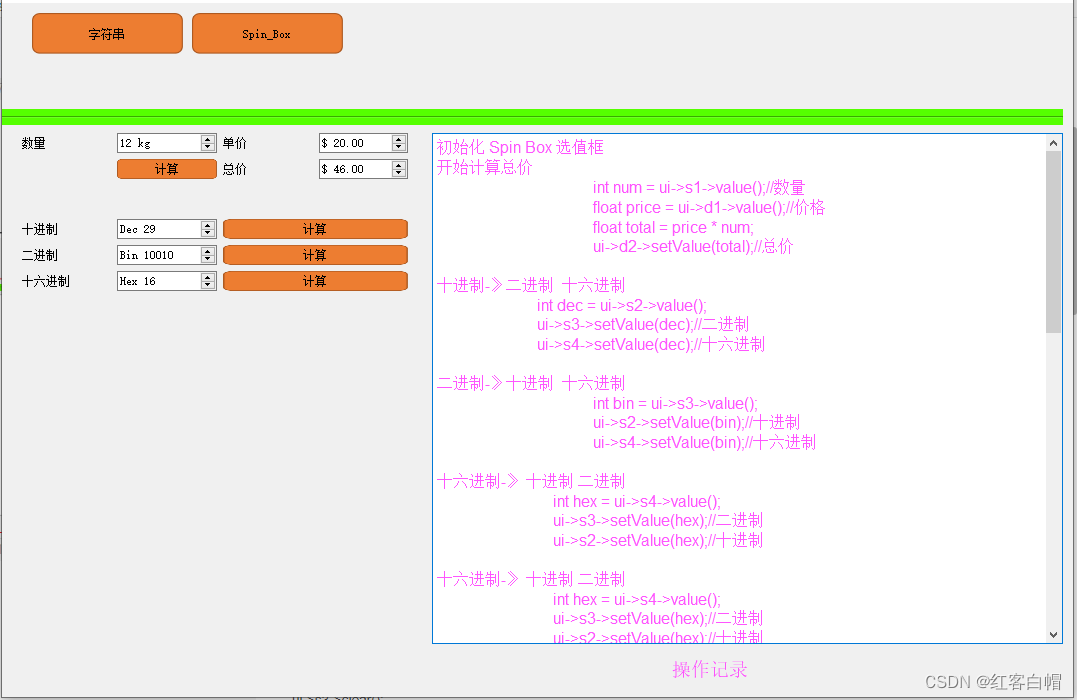Screen dimensions: 1077x700
Task: Click the 总价 label
Action: (235, 169)
